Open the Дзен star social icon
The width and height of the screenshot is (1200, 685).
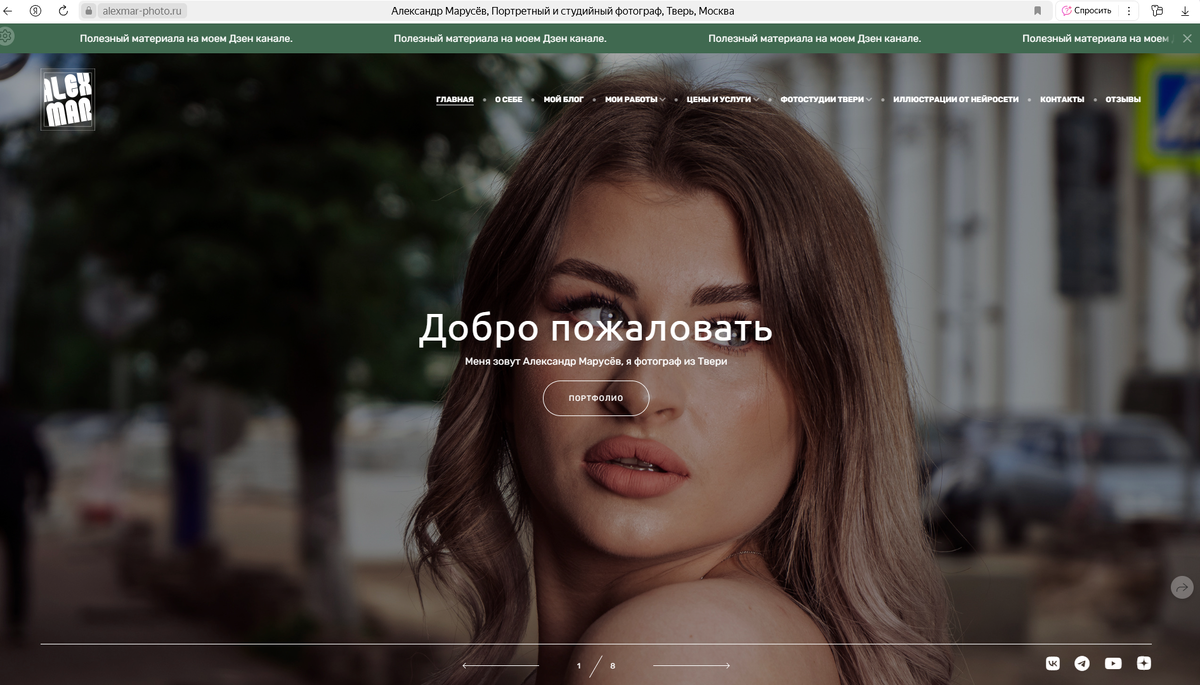(x=1144, y=663)
